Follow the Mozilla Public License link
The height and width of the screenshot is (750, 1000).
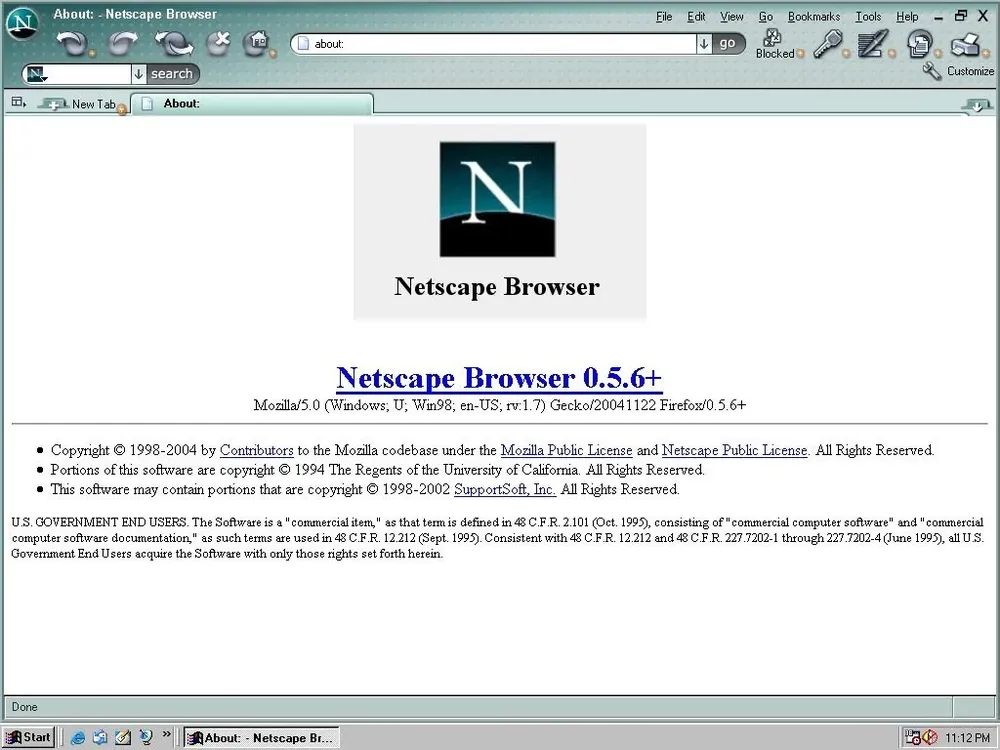[566, 451]
